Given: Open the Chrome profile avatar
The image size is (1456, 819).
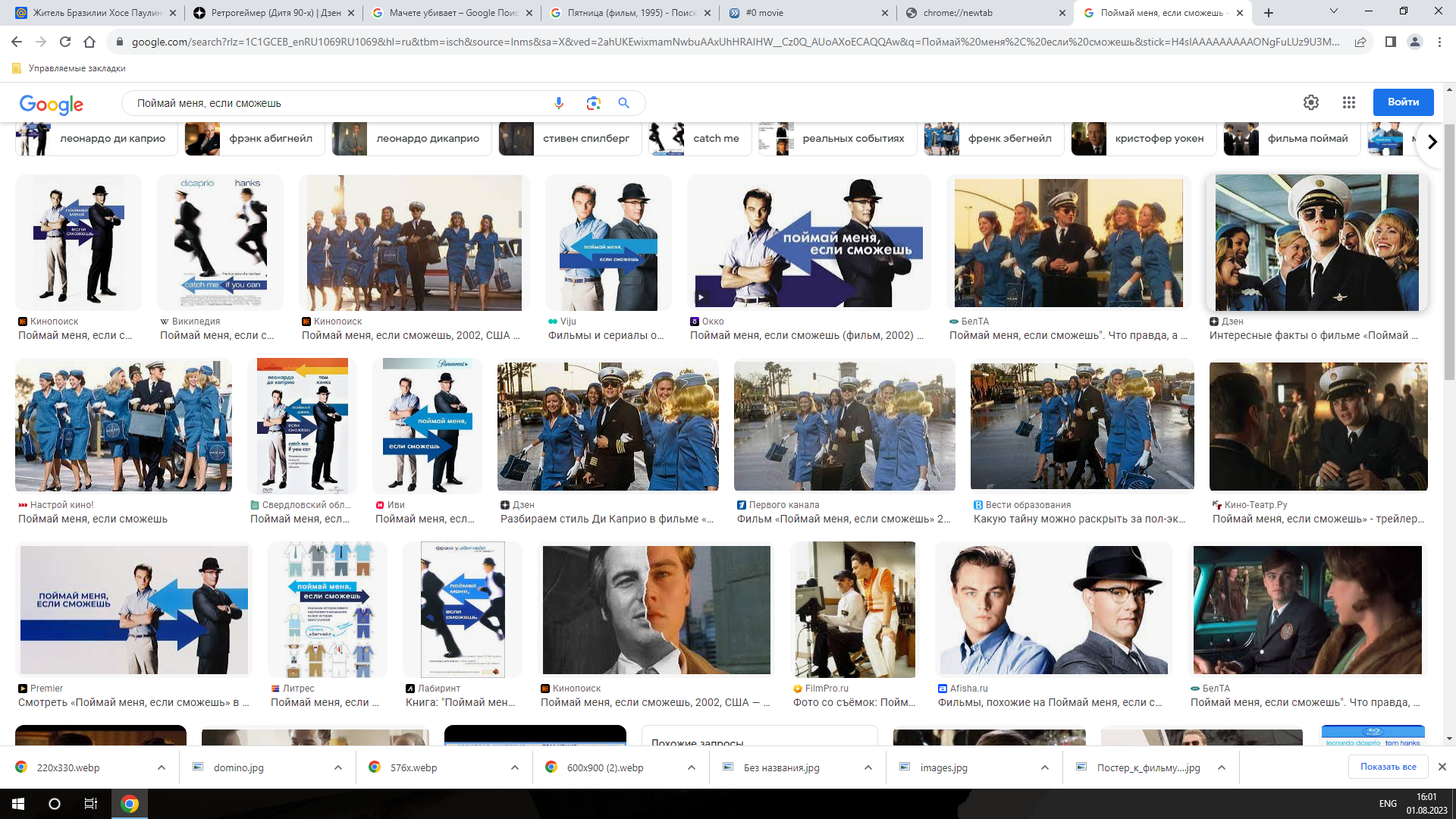Looking at the screenshot, I should point(1415,42).
